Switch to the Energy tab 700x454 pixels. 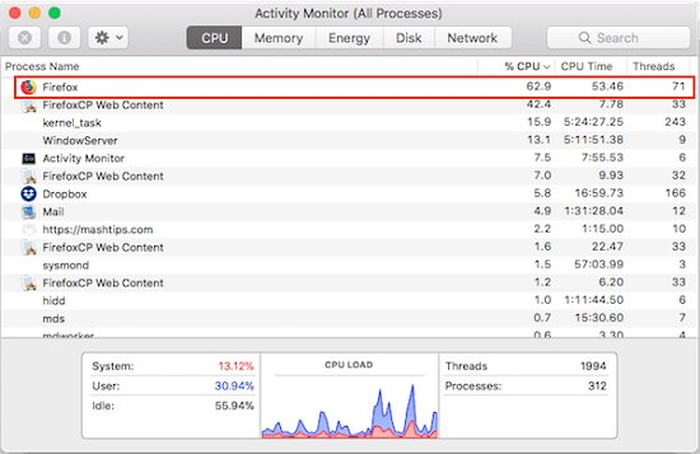coord(350,38)
